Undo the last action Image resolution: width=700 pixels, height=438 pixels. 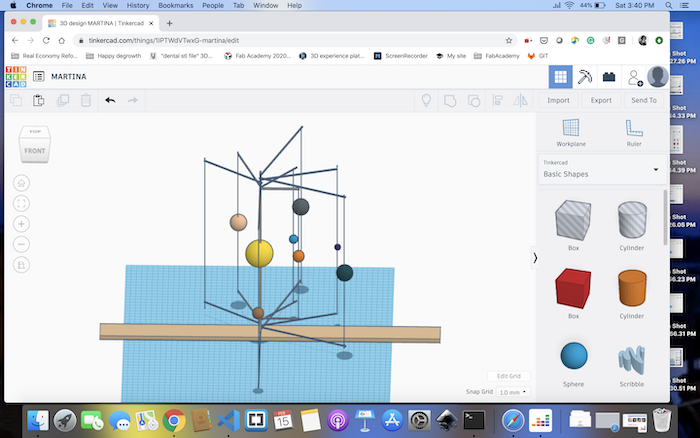pyautogui.click(x=110, y=100)
